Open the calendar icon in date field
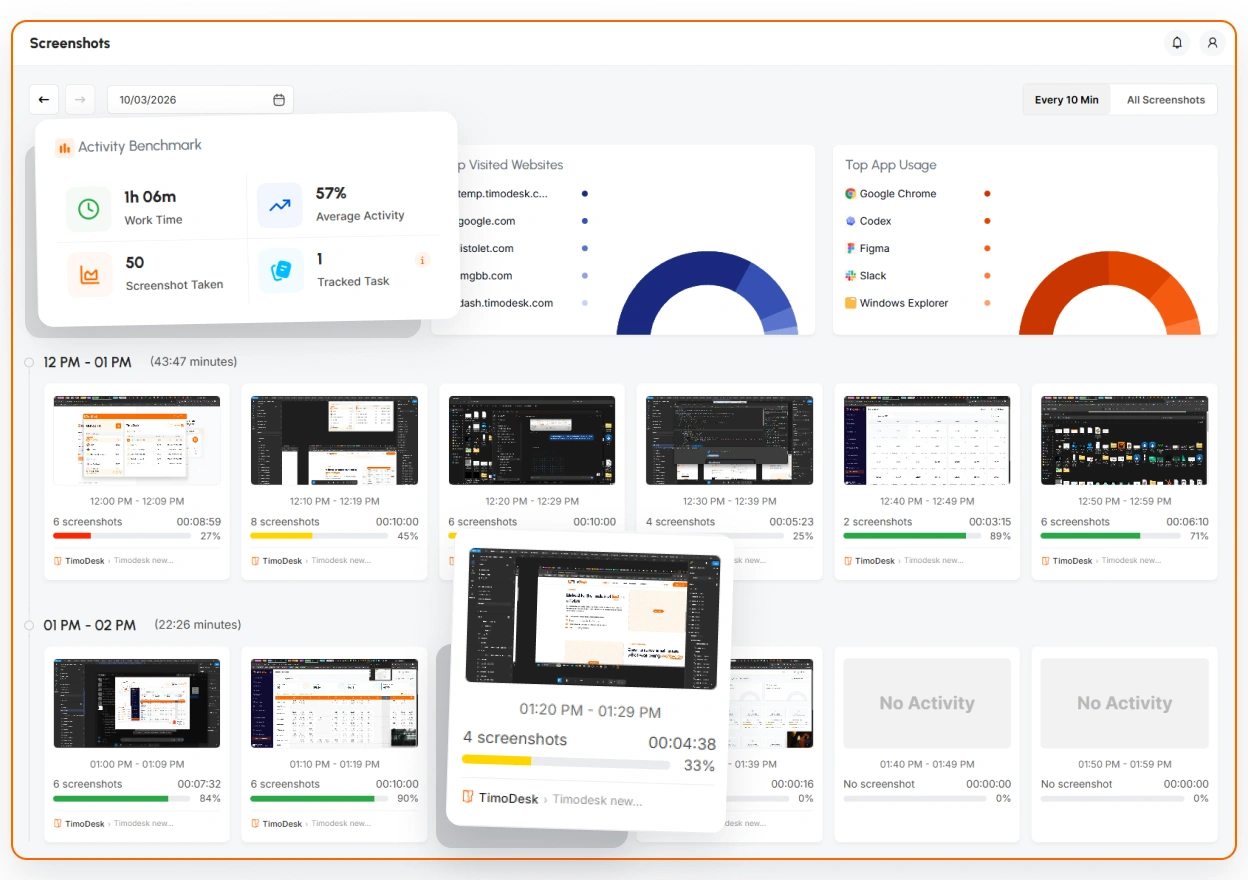The width and height of the screenshot is (1248, 880). 279,100
